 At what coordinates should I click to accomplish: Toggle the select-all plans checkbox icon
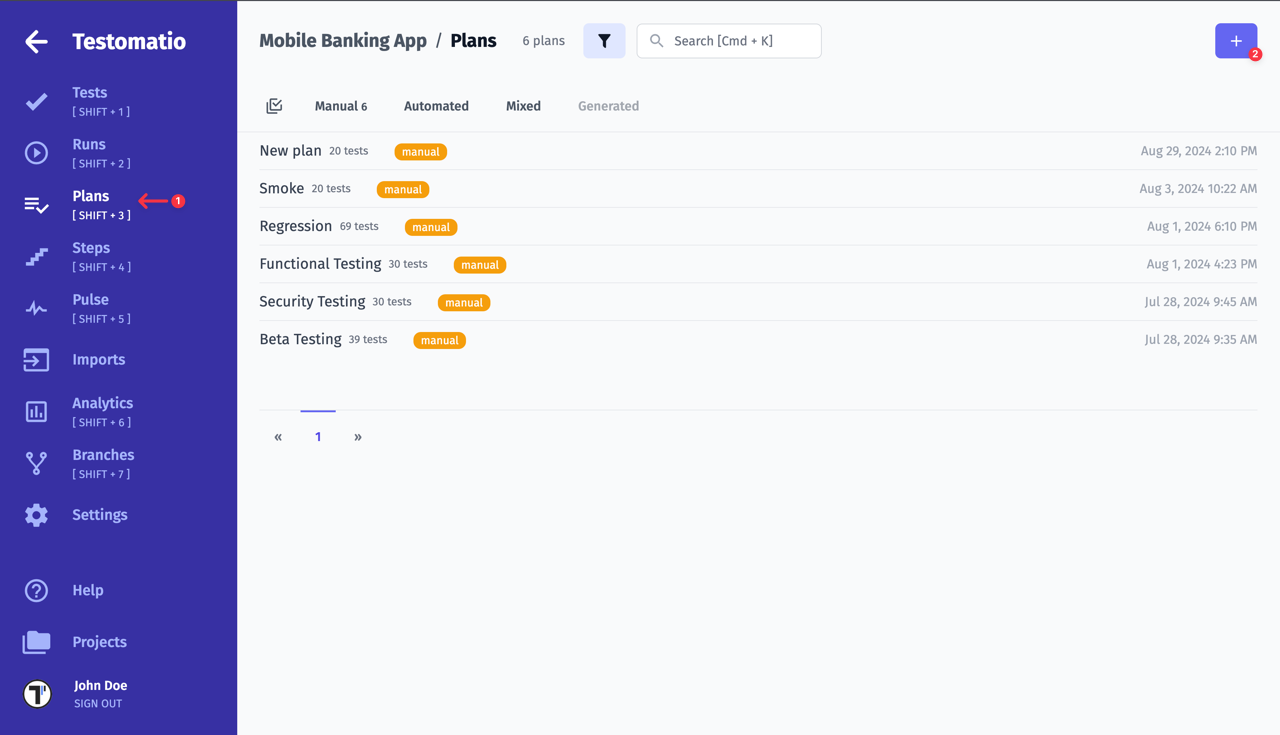pyautogui.click(x=274, y=105)
